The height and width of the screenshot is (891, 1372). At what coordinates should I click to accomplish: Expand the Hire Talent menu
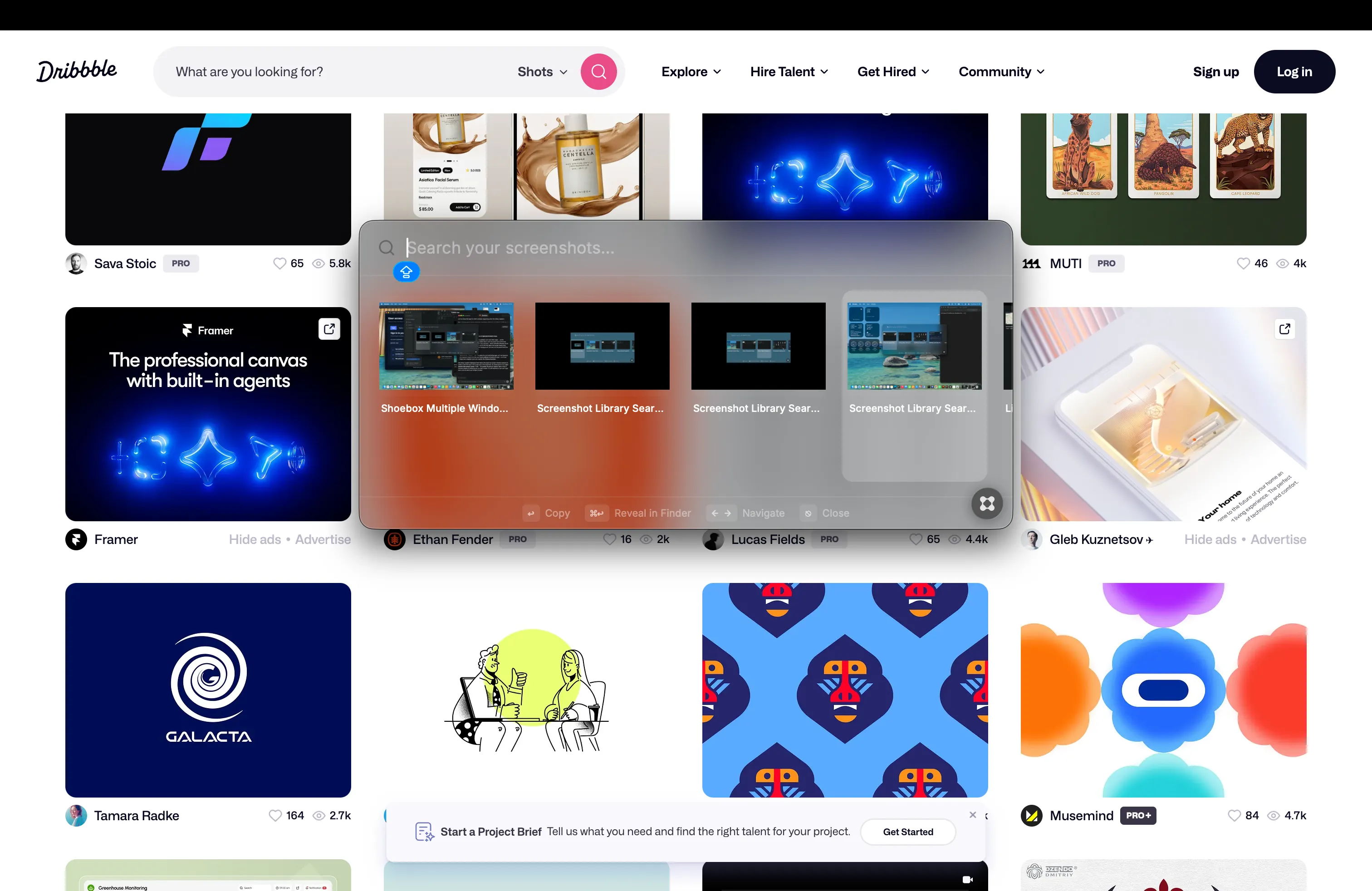tap(789, 72)
